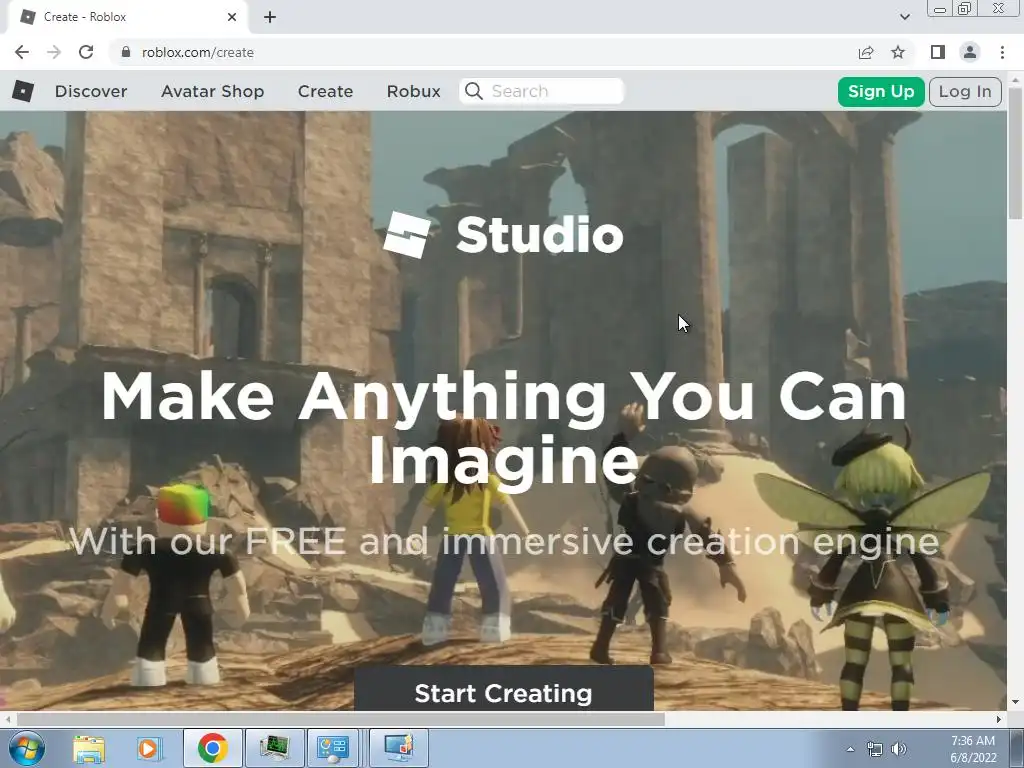This screenshot has height=768, width=1024.
Task: Click the scroll left arrow on horizontal scrollbar
Action: [x=7, y=719]
